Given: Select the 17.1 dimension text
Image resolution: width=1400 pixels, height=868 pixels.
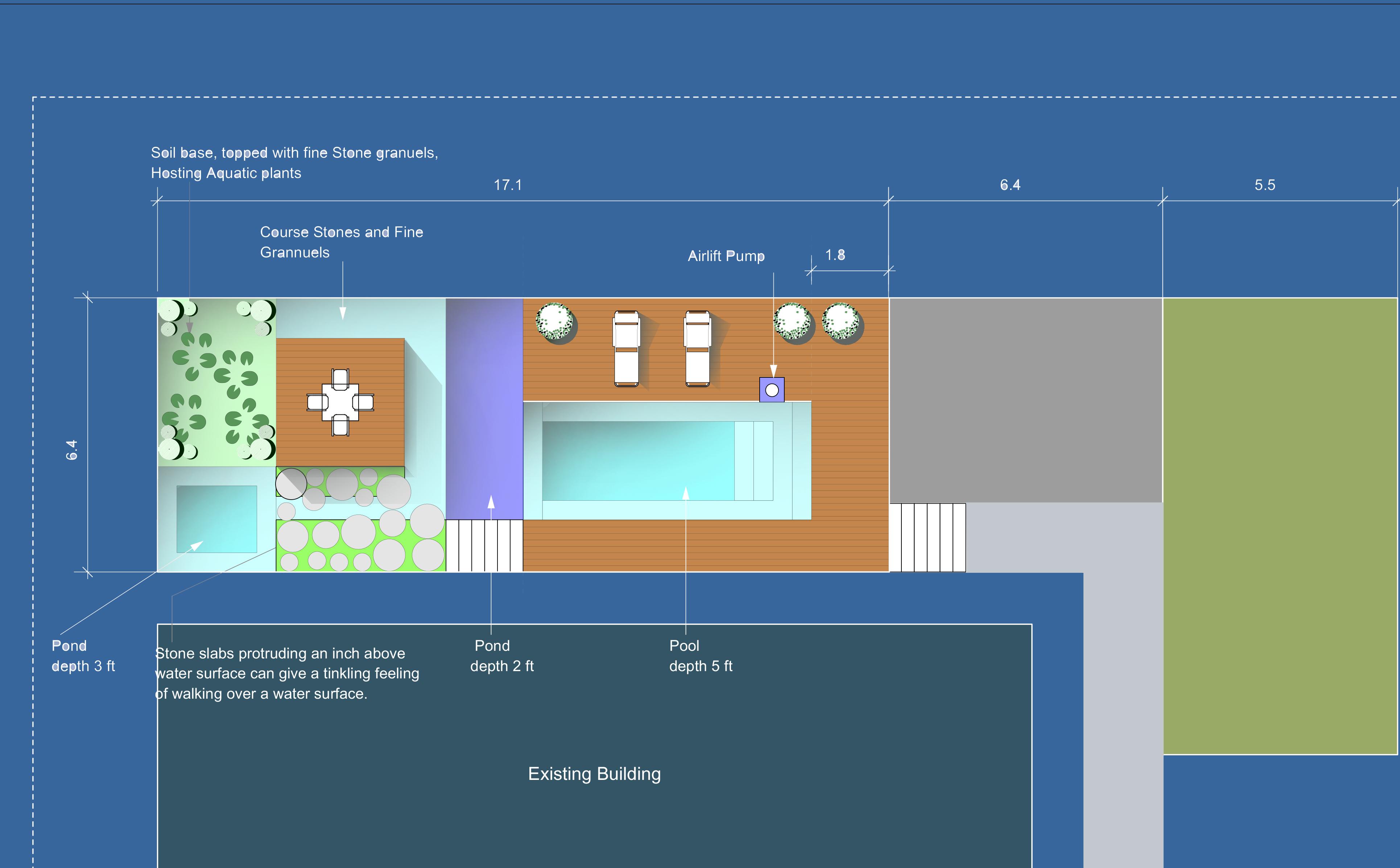Looking at the screenshot, I should pos(508,185).
